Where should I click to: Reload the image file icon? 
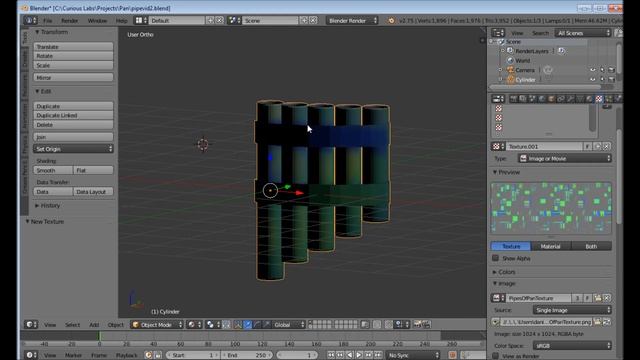[607, 322]
